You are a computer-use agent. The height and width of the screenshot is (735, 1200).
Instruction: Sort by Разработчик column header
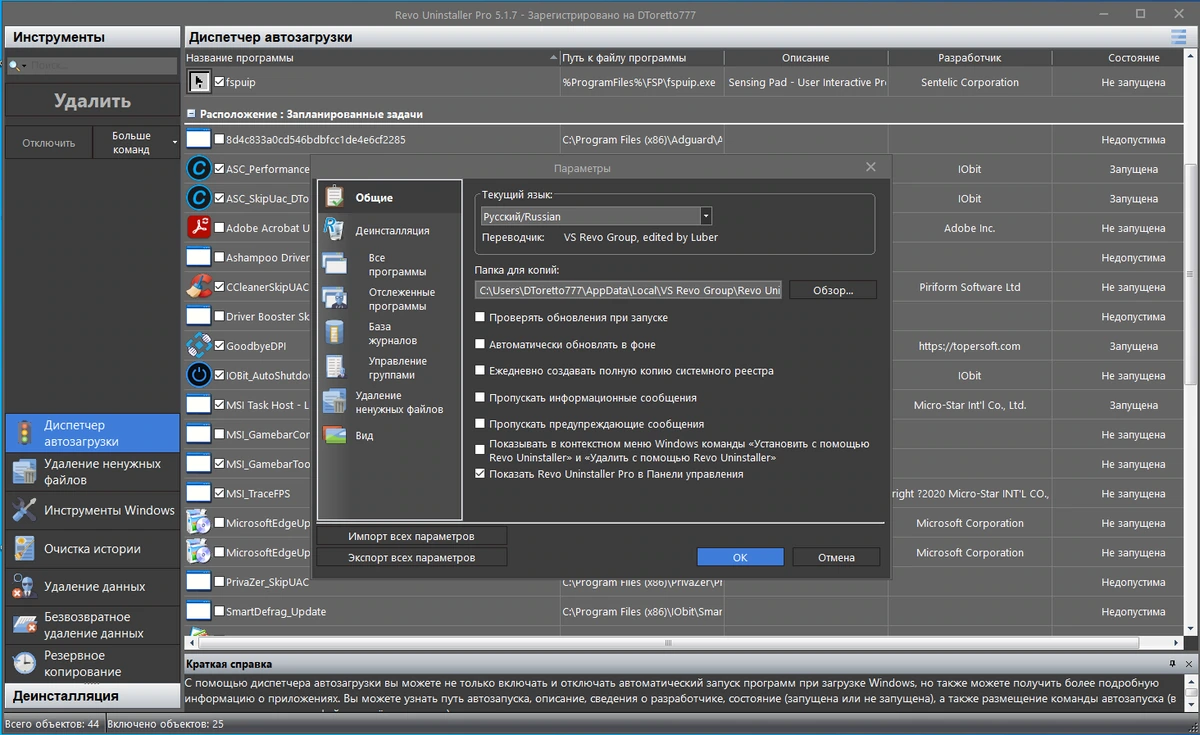click(969, 58)
